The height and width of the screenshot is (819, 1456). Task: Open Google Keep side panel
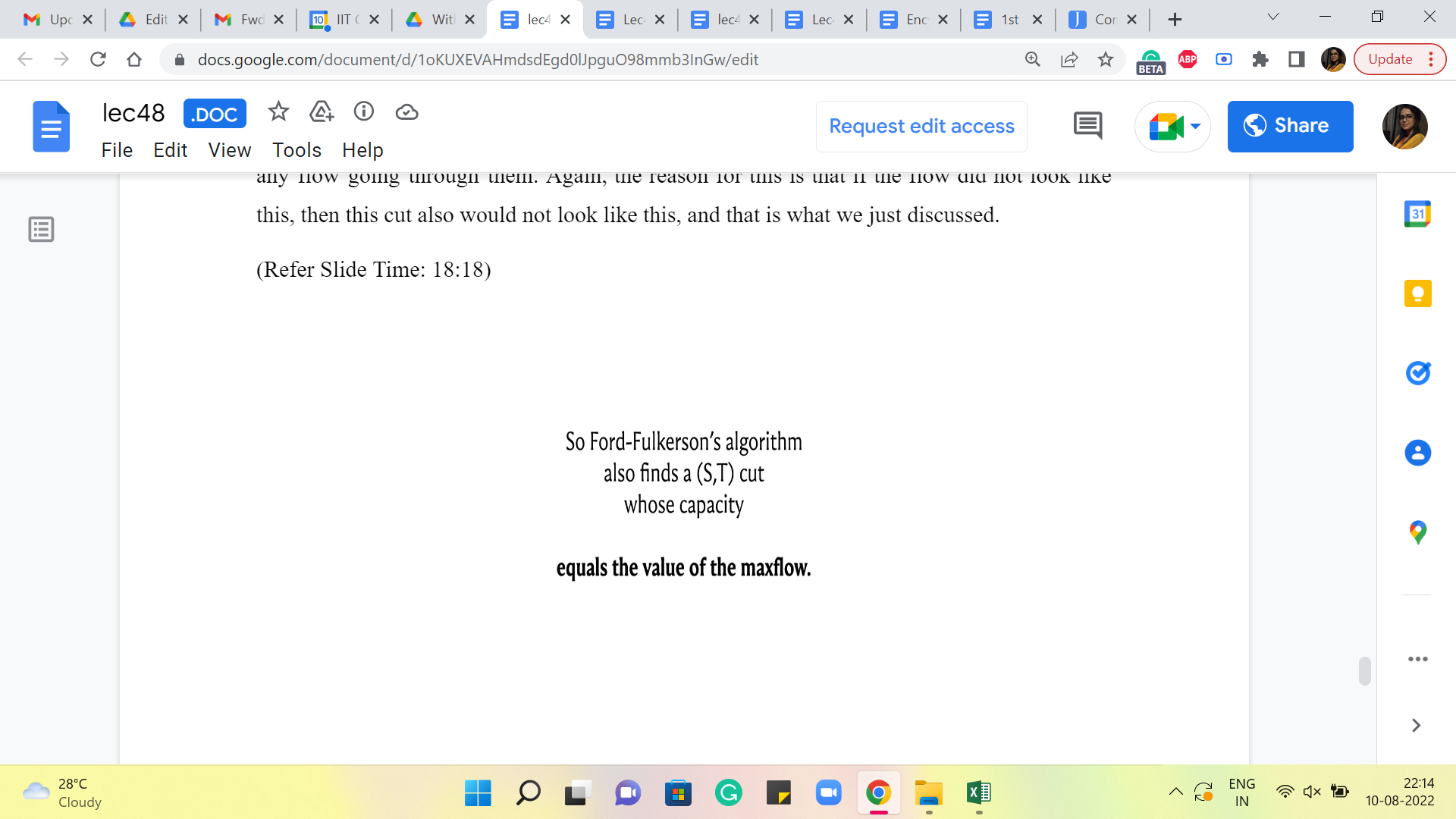(1417, 293)
